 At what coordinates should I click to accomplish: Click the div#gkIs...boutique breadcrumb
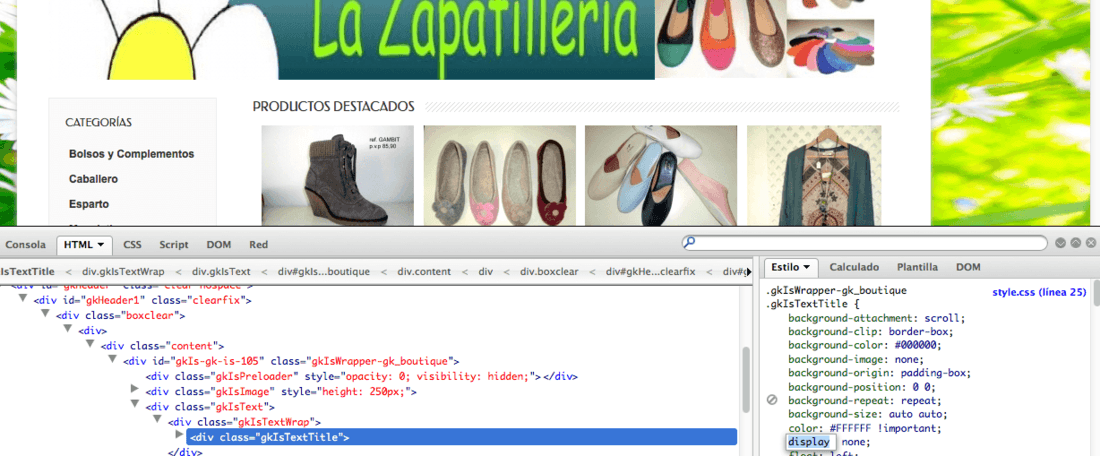click(x=323, y=271)
